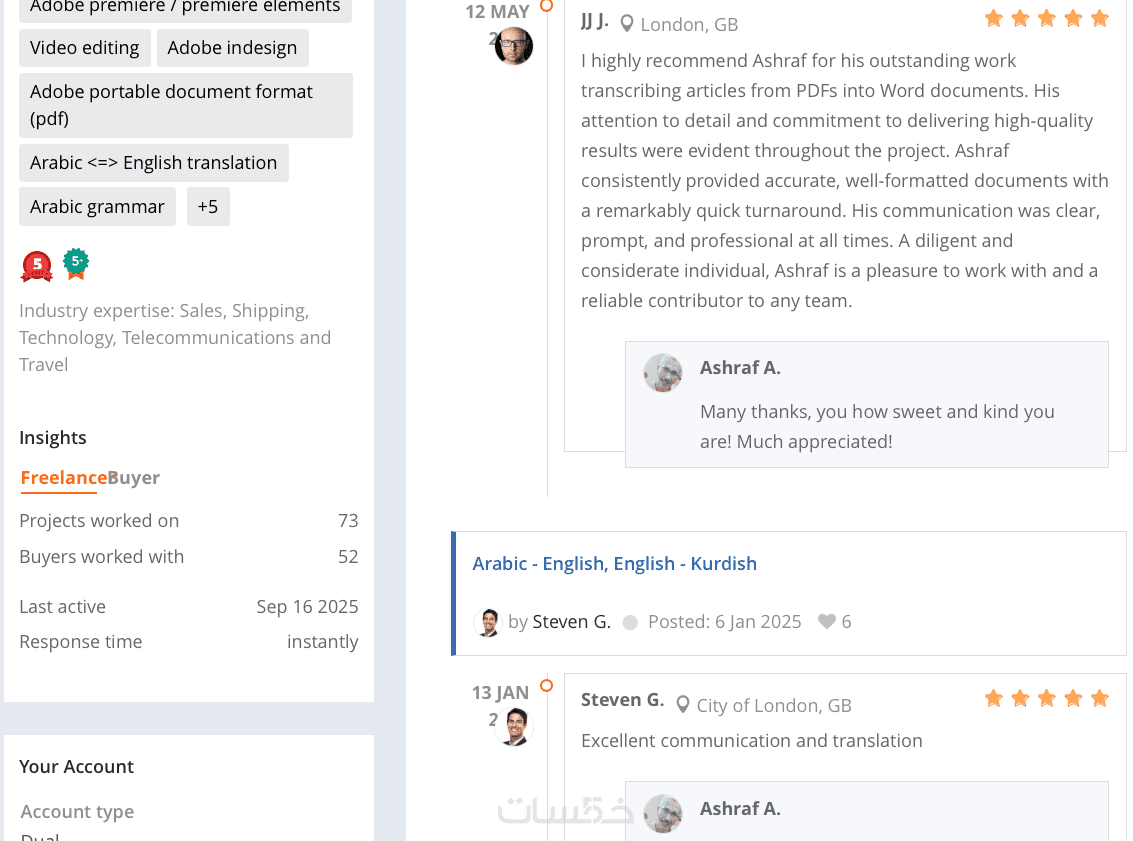The image size is (1133, 841).
Task: Click the Arabic <=> English translation tag
Action: (153, 163)
